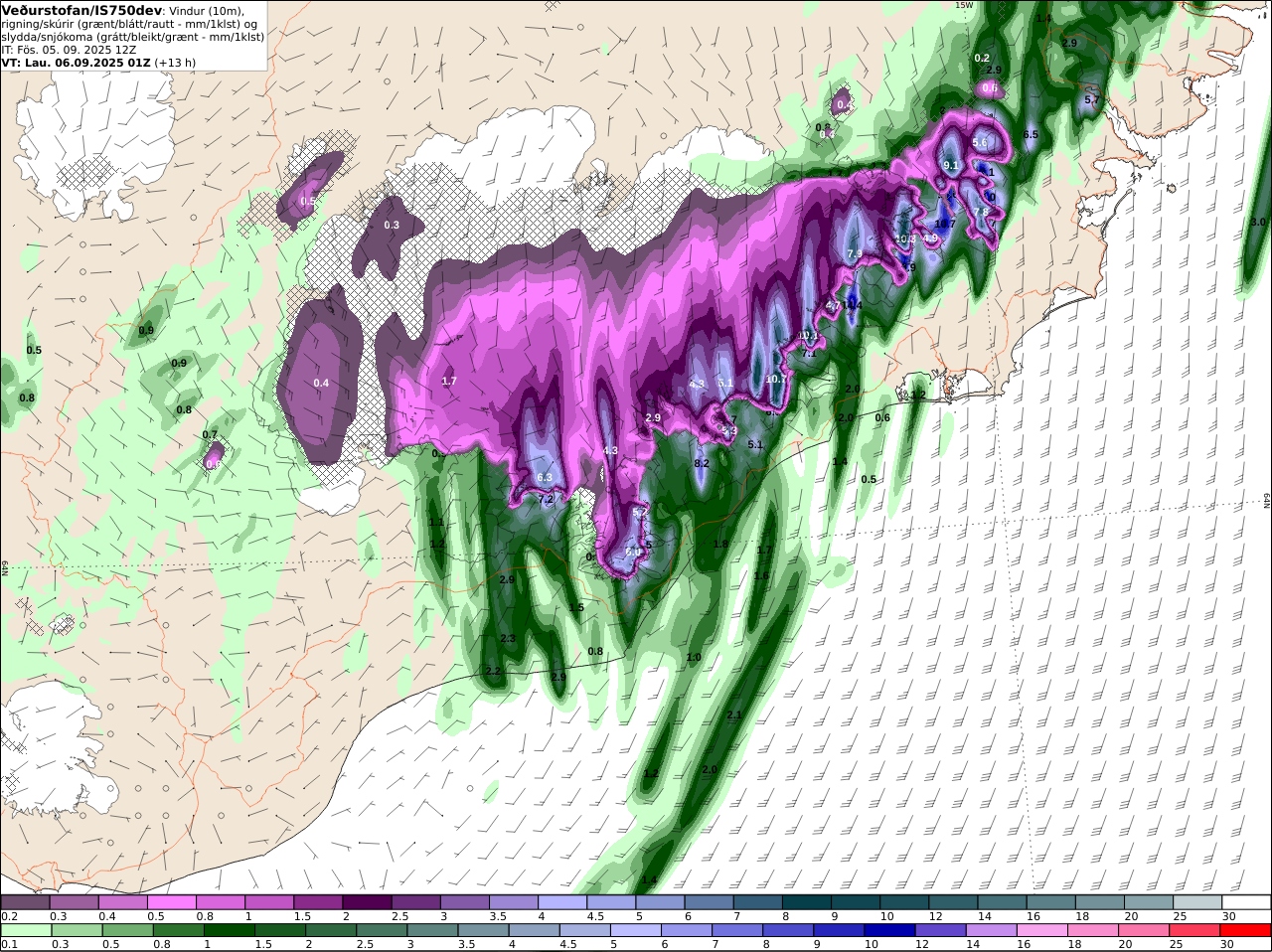
Task: Select the 1.0 value label on the map
Action: click(x=694, y=657)
